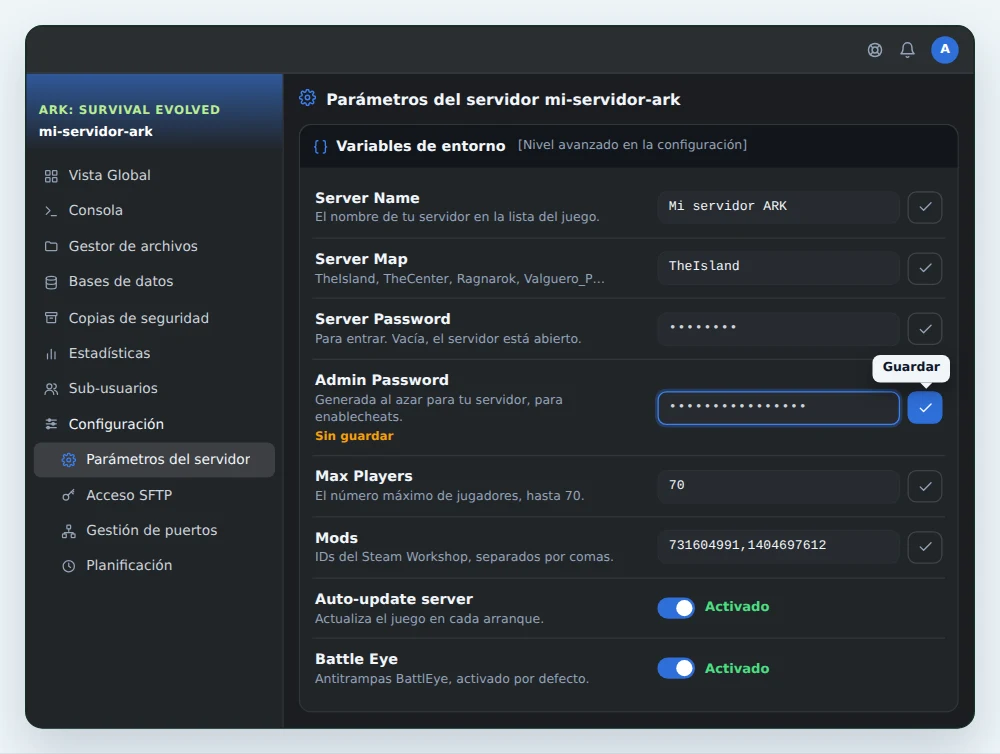The image size is (1000, 754).
Task: Click the 'Guardar' tooltip label
Action: pos(911,367)
